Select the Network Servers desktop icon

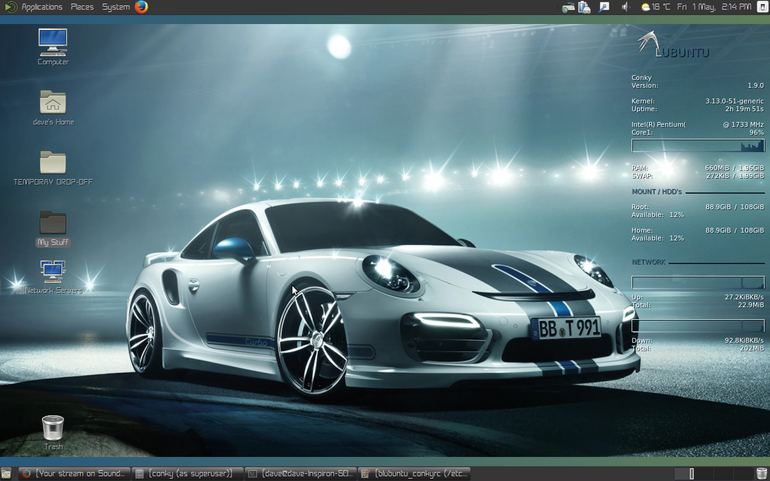(x=53, y=277)
